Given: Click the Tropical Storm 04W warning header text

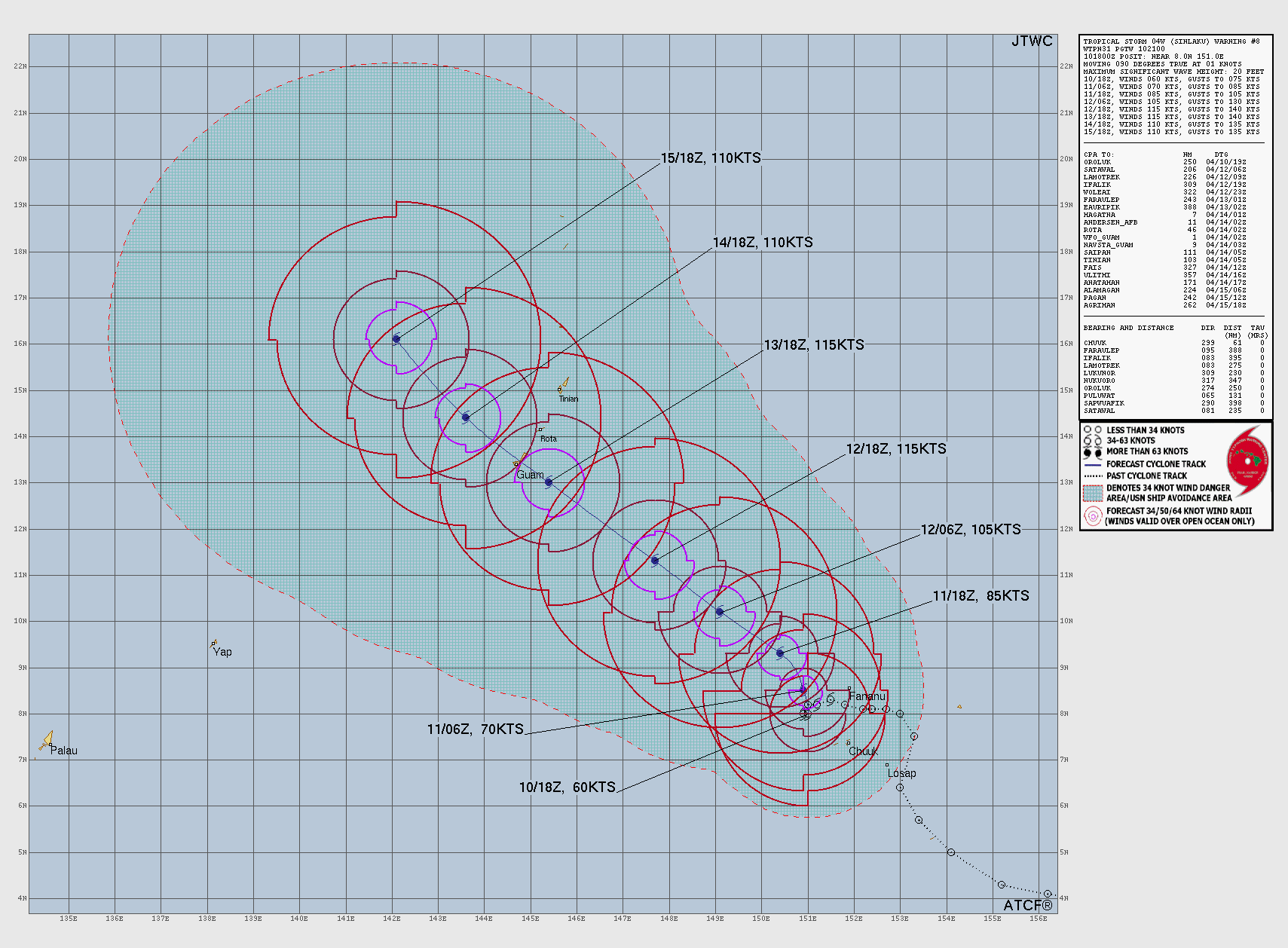Looking at the screenshot, I should click(1171, 41).
